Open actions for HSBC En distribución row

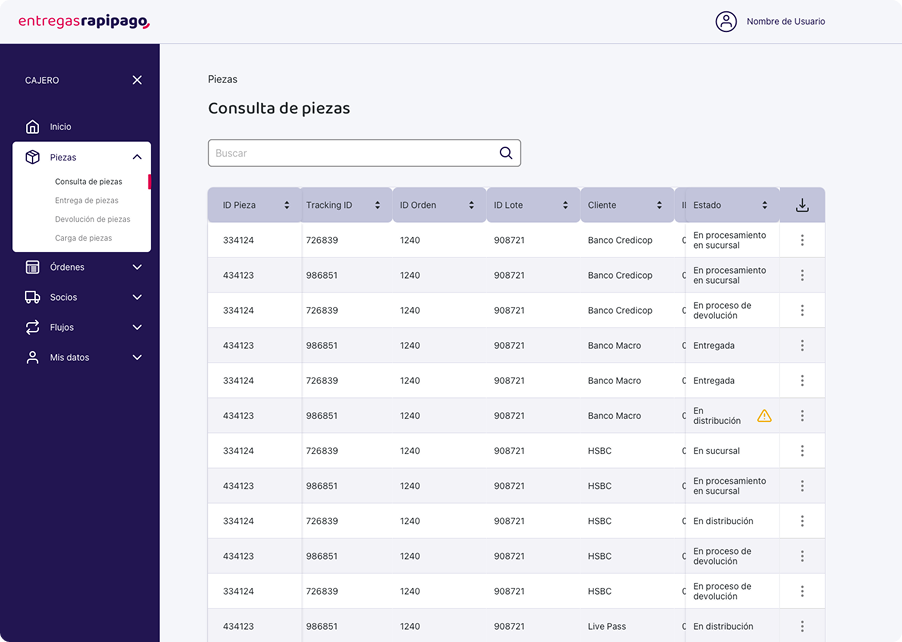(x=802, y=521)
